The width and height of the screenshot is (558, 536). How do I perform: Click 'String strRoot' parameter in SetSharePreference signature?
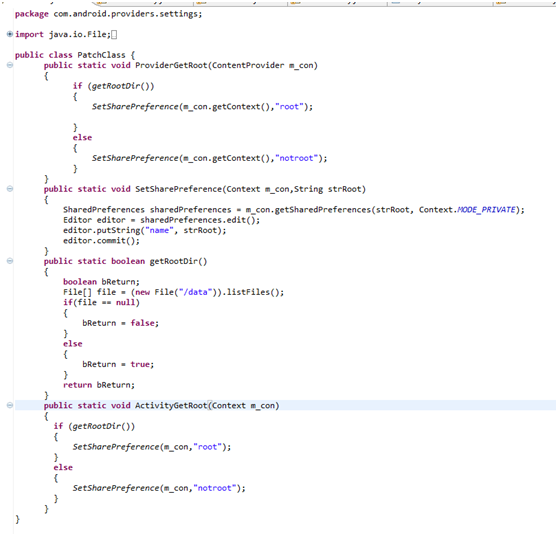[327, 189]
